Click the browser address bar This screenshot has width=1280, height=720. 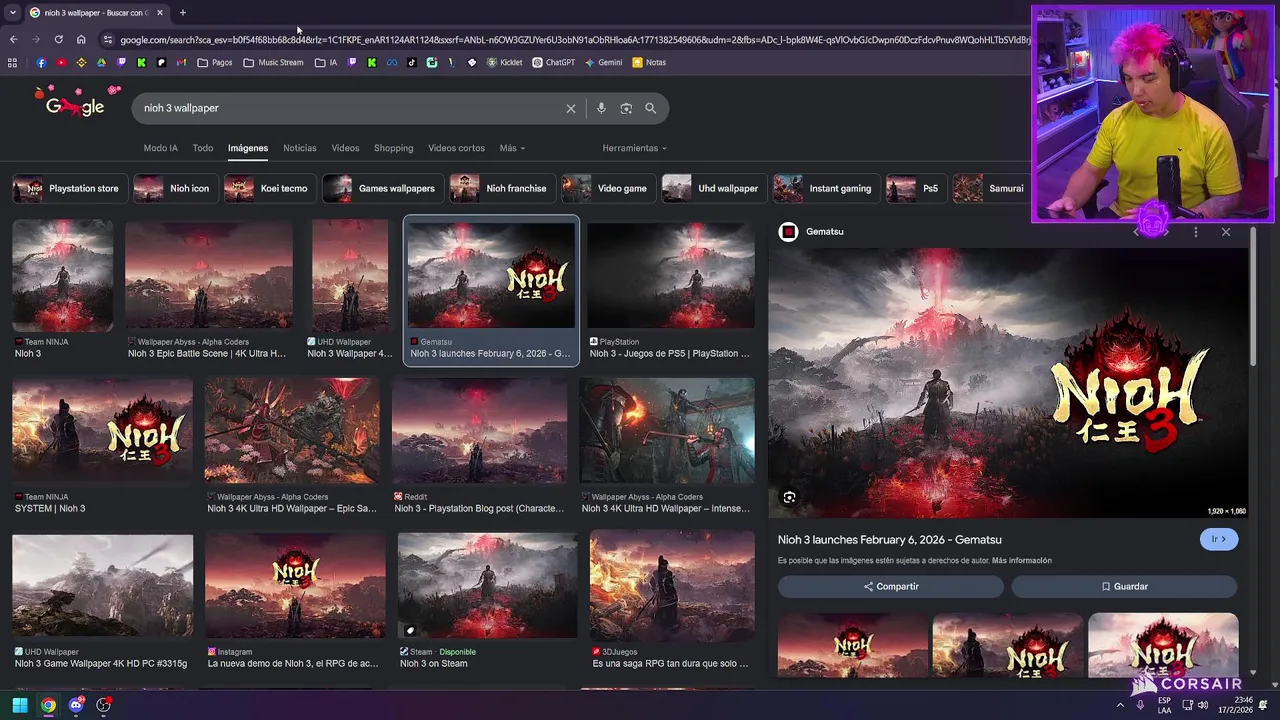click(x=575, y=39)
